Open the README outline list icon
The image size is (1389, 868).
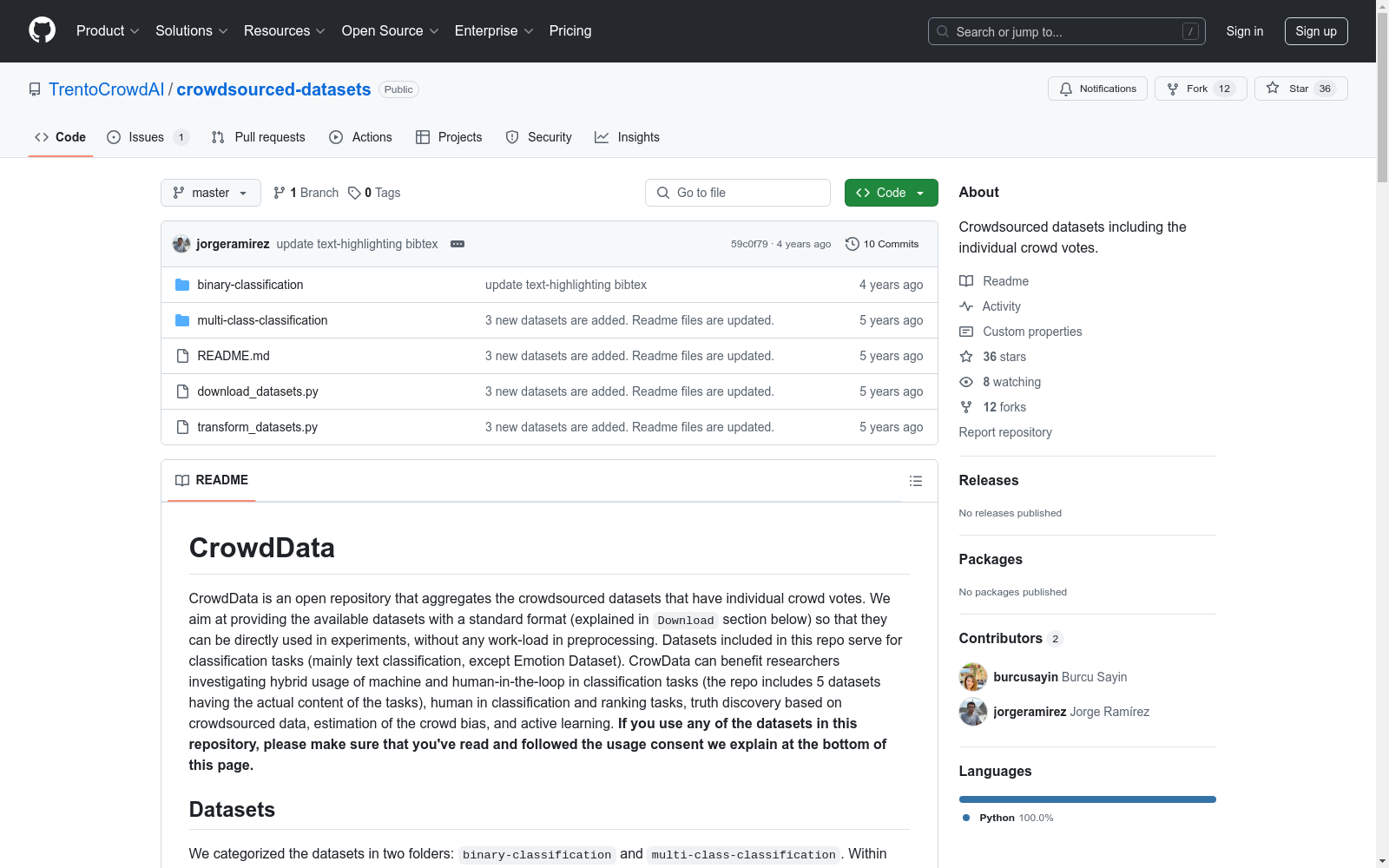(x=915, y=481)
